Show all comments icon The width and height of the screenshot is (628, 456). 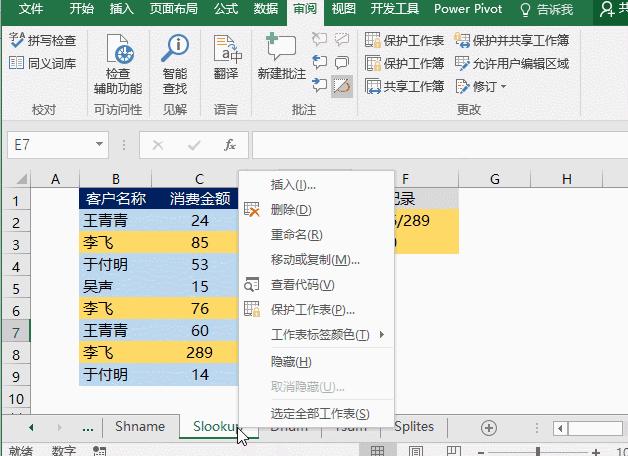(342, 62)
